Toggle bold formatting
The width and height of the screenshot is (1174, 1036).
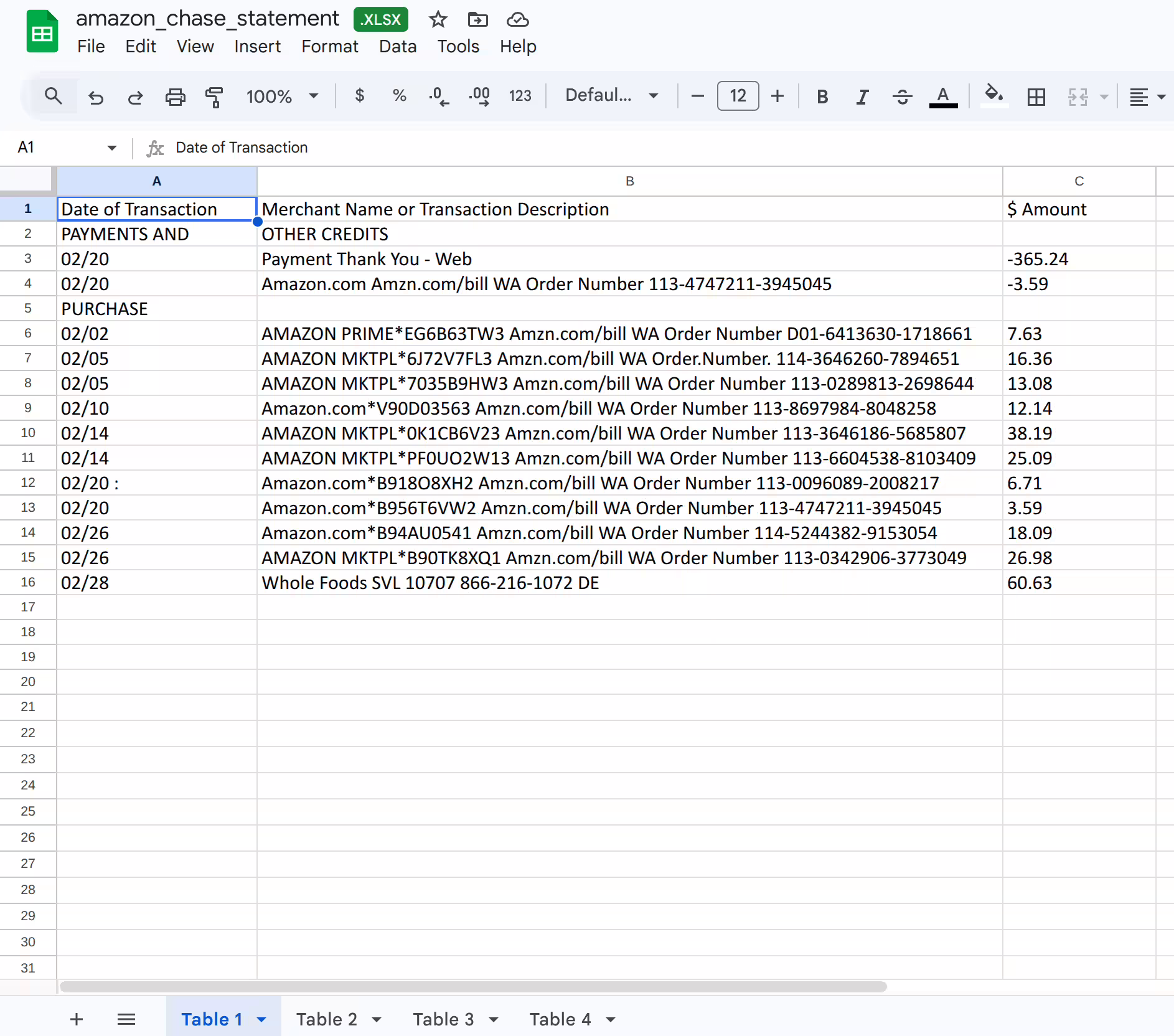822,96
